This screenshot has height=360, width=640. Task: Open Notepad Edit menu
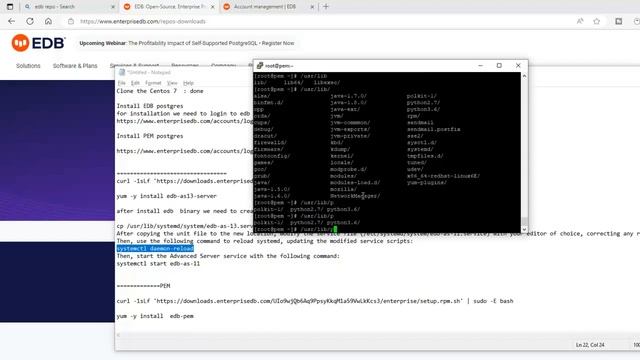click(135, 83)
